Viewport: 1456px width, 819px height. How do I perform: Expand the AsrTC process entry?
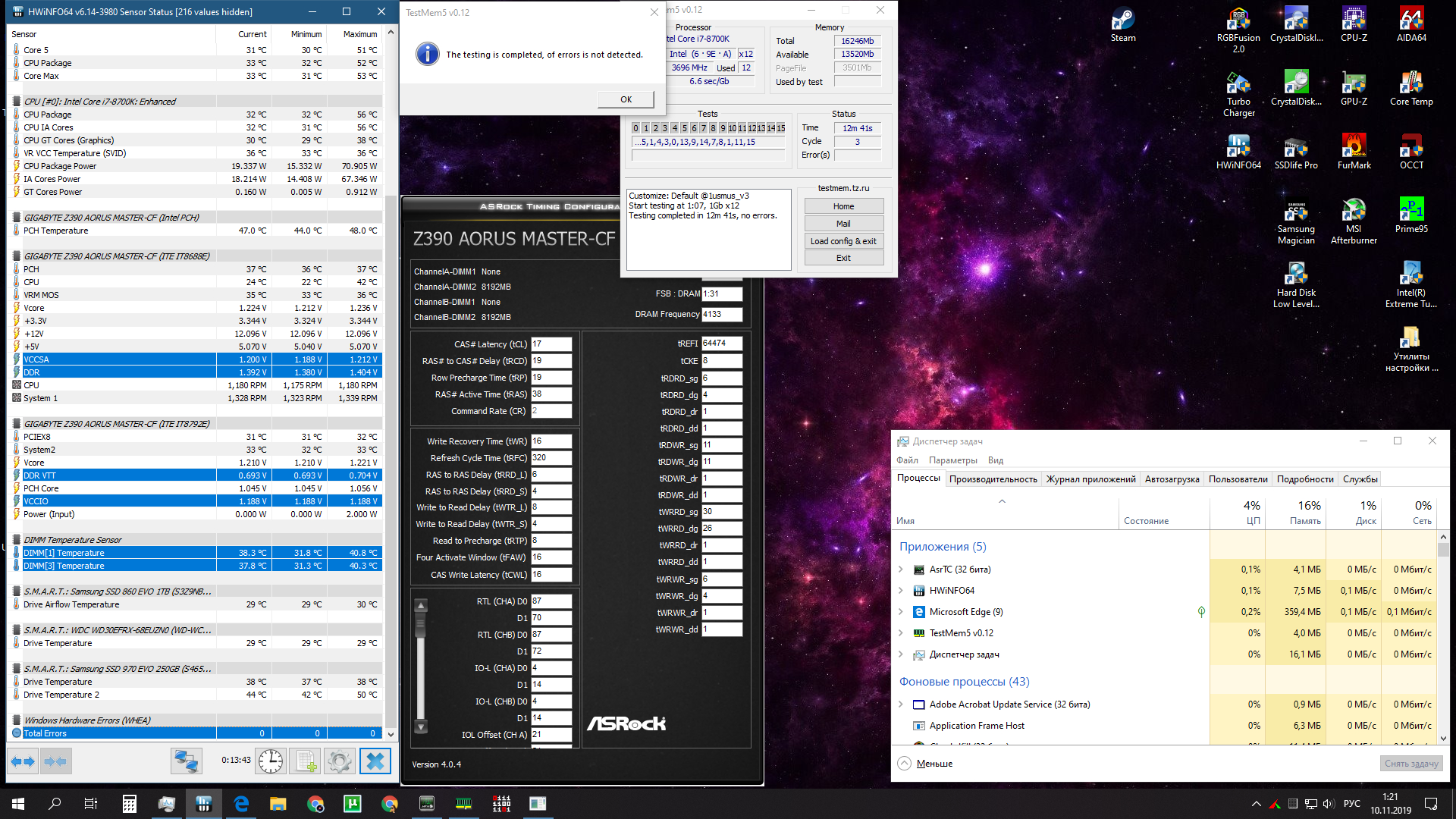click(901, 570)
